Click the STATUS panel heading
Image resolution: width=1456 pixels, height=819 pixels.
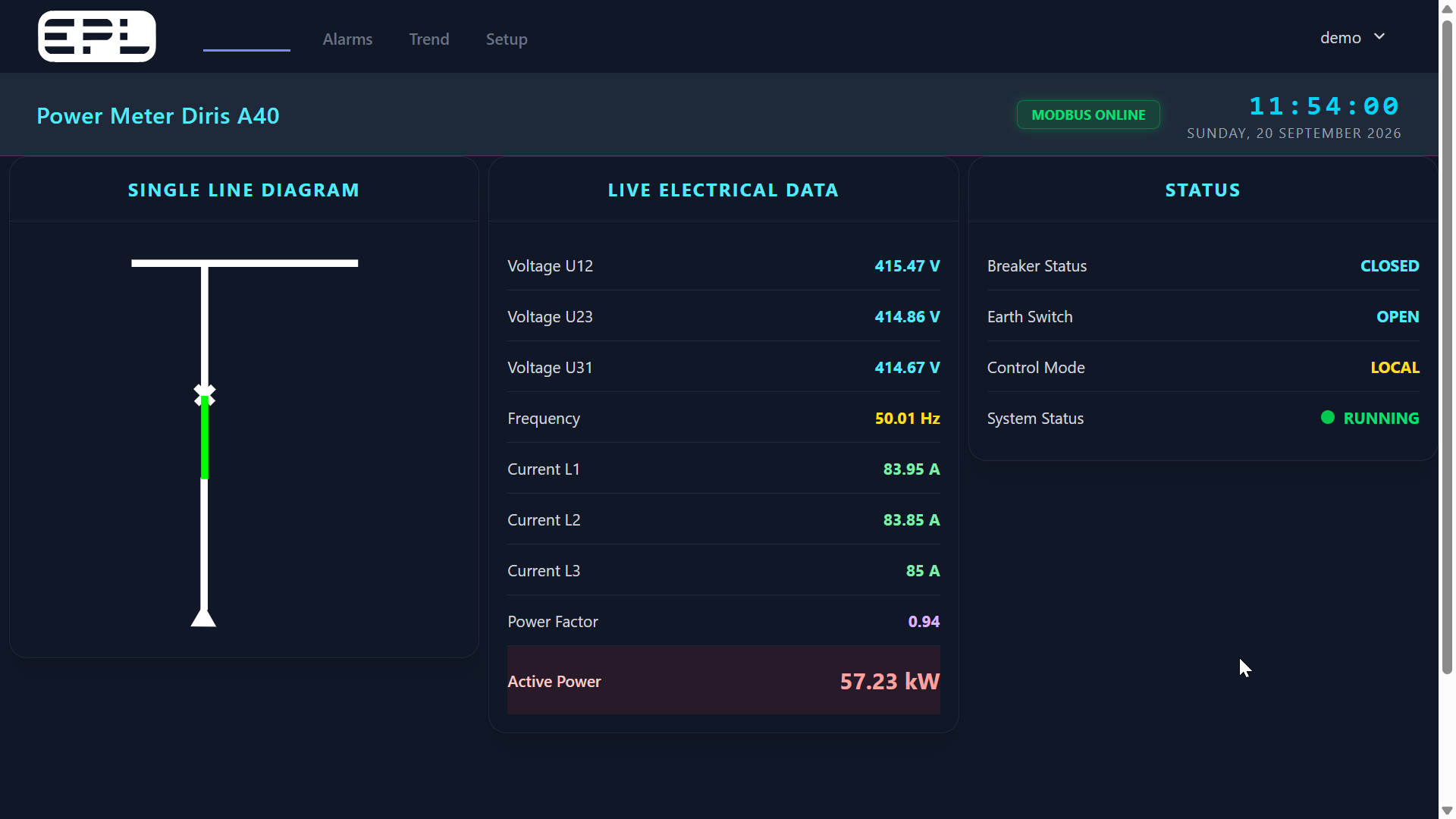pos(1203,190)
